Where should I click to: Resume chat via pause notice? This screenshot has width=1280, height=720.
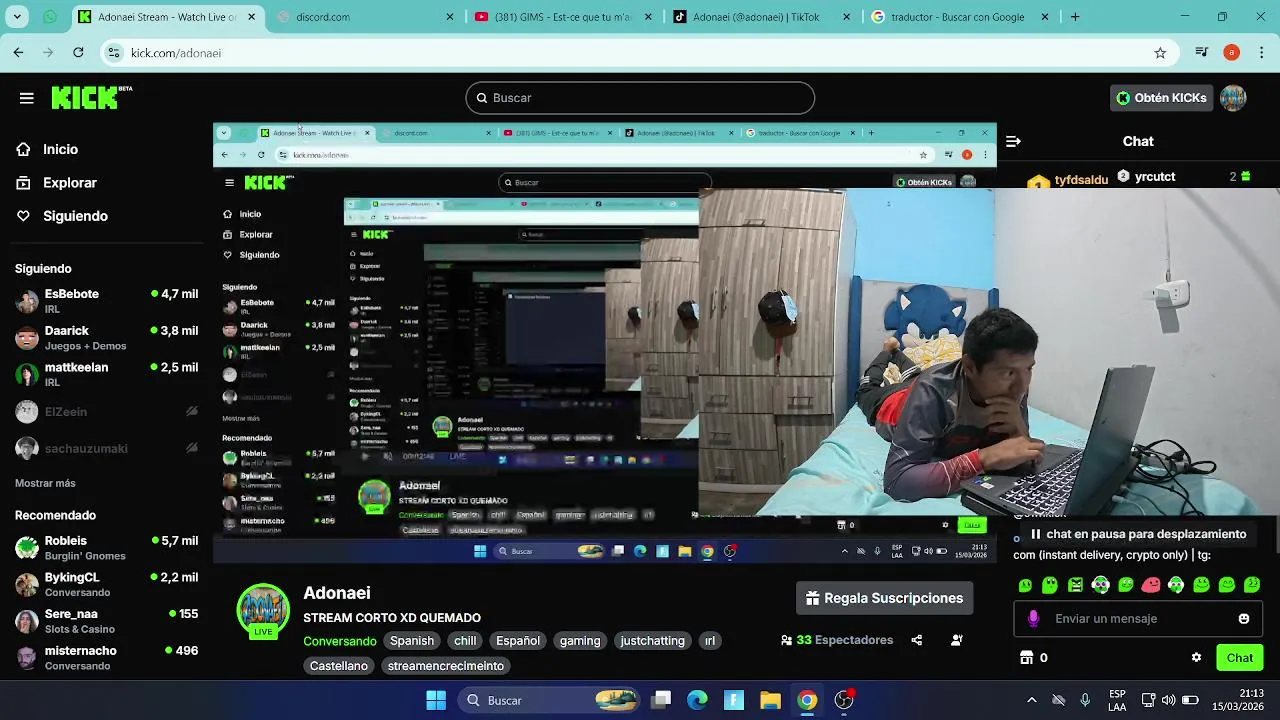click(x=1138, y=534)
